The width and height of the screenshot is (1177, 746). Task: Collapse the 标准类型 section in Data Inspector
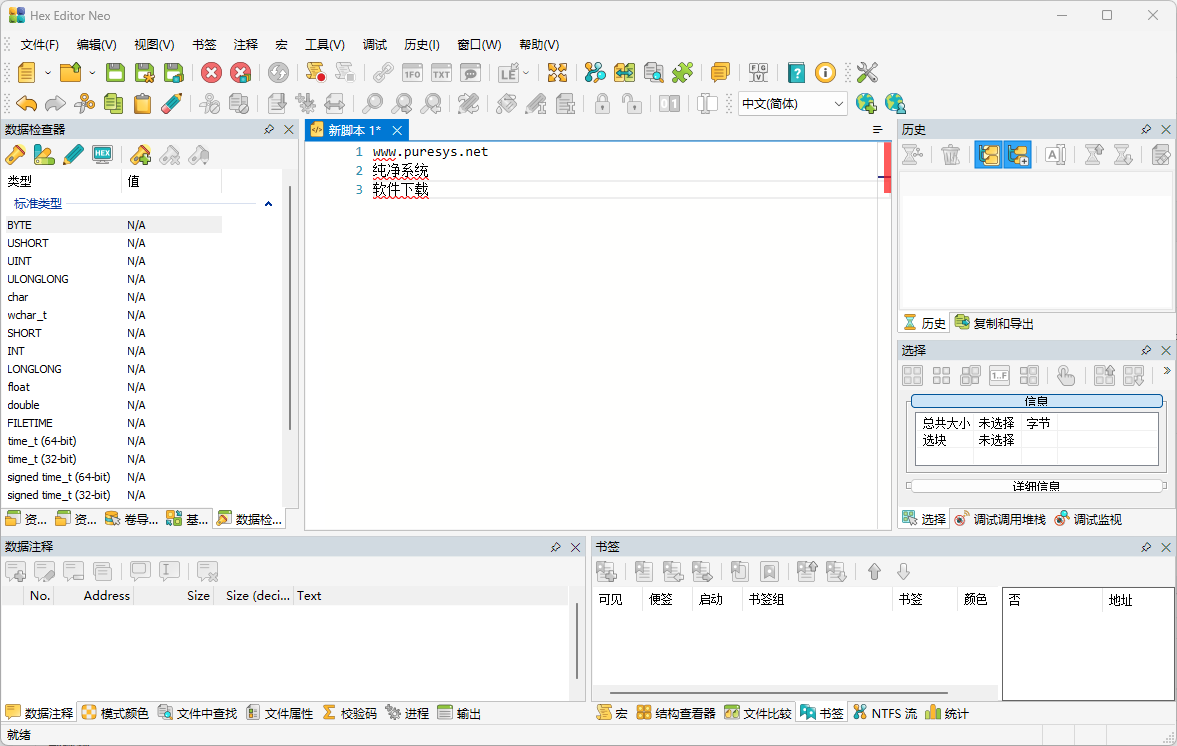click(268, 202)
